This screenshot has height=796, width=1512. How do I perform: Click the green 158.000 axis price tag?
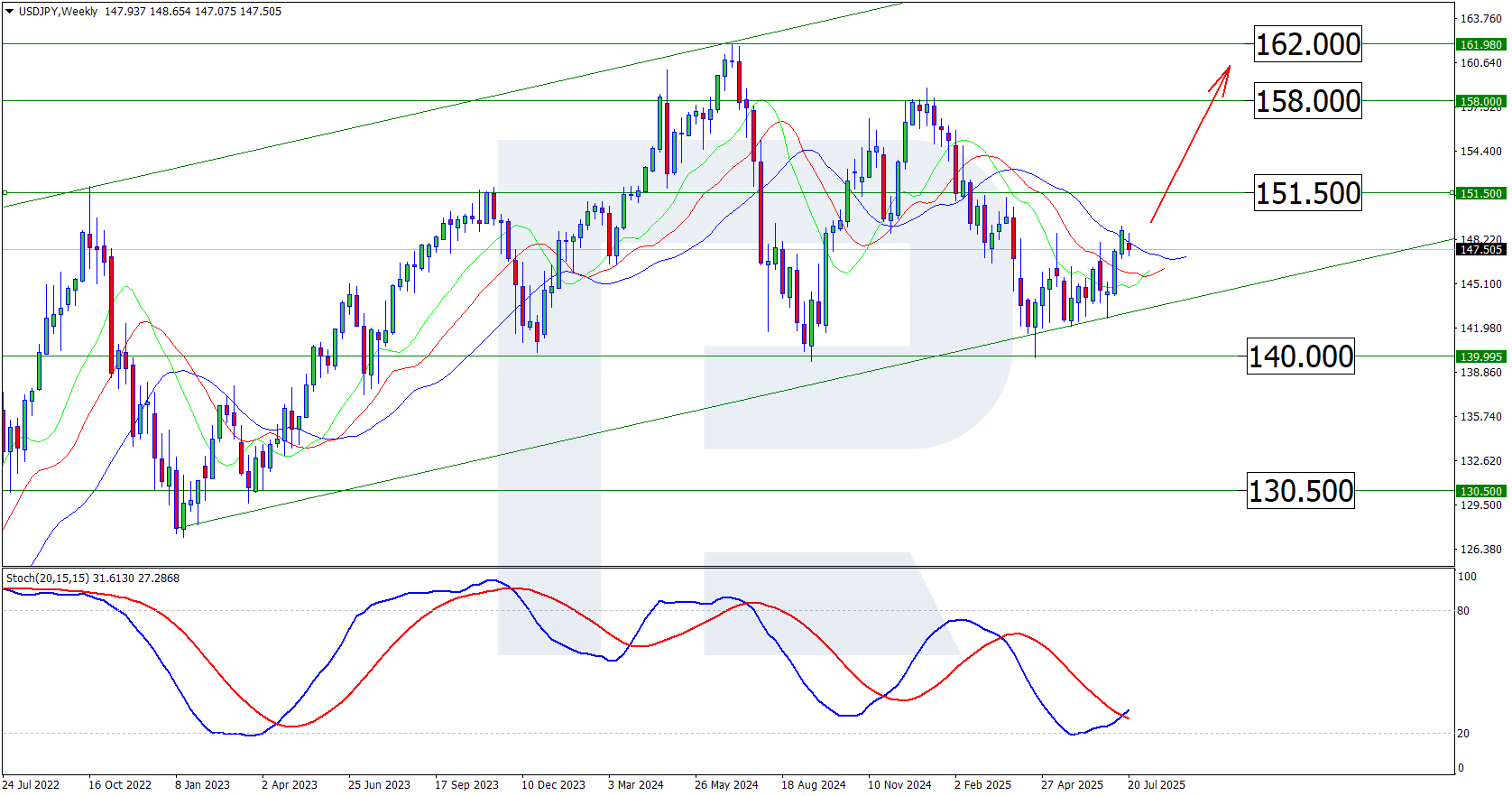click(1480, 101)
